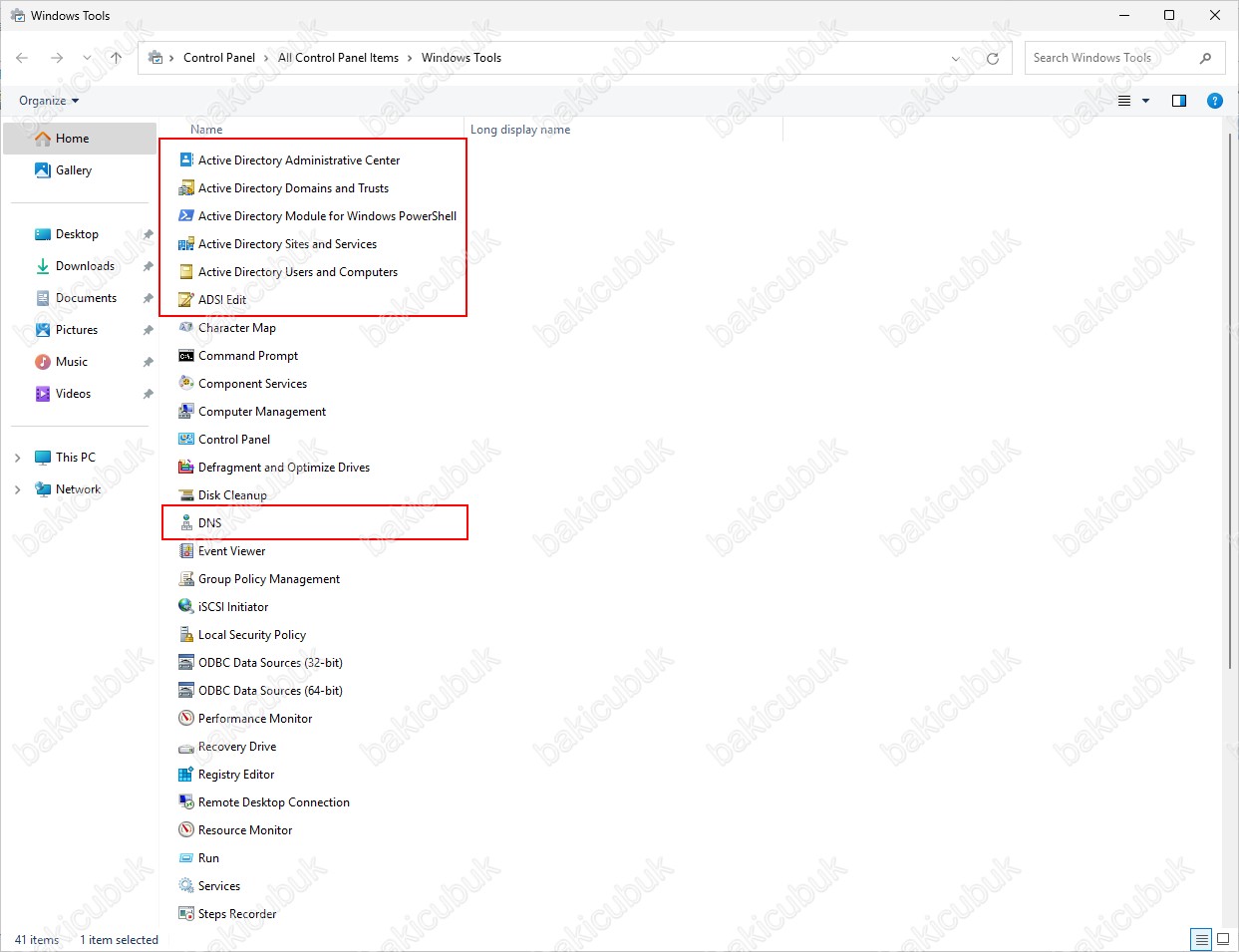Select the Steps Recorder icon
Viewport: 1239px width, 952px height.
(x=186, y=913)
